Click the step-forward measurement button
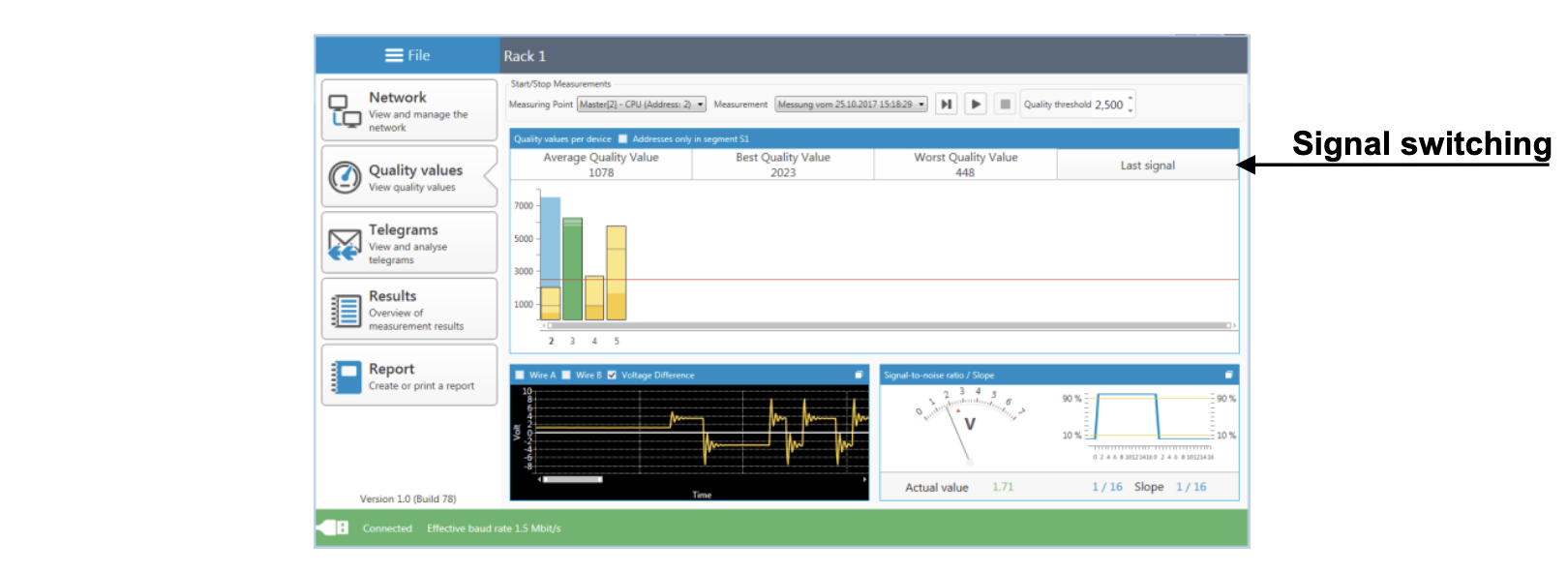1568x573 pixels. pos(946,105)
